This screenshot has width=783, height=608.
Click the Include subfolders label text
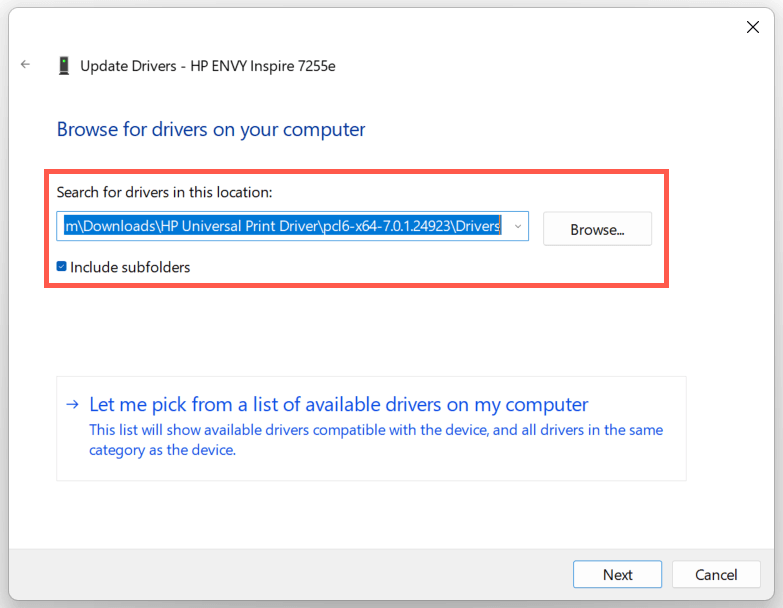130,268
